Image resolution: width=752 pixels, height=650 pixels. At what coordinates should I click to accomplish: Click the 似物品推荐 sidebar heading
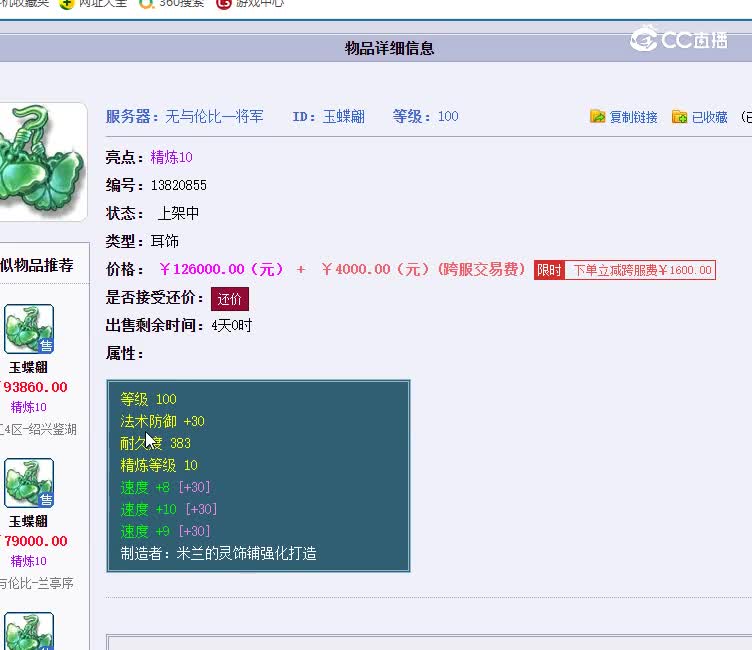coord(37,265)
